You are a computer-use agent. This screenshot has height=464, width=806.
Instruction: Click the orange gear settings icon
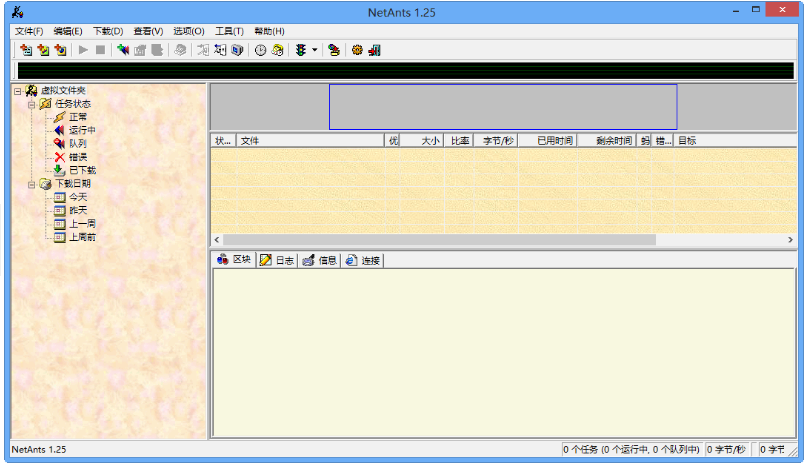tap(357, 50)
